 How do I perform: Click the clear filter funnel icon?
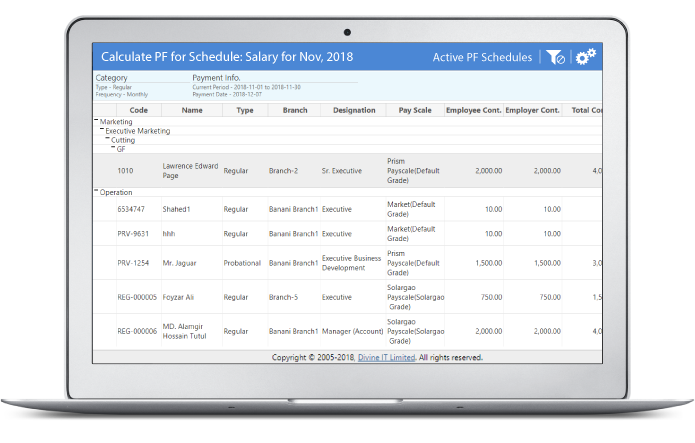555,57
